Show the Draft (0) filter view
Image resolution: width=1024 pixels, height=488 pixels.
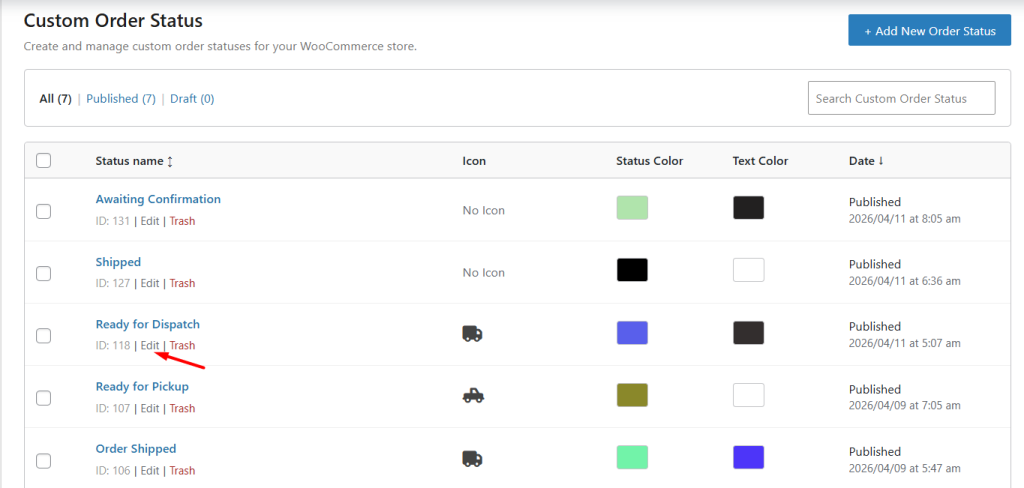[191, 99]
